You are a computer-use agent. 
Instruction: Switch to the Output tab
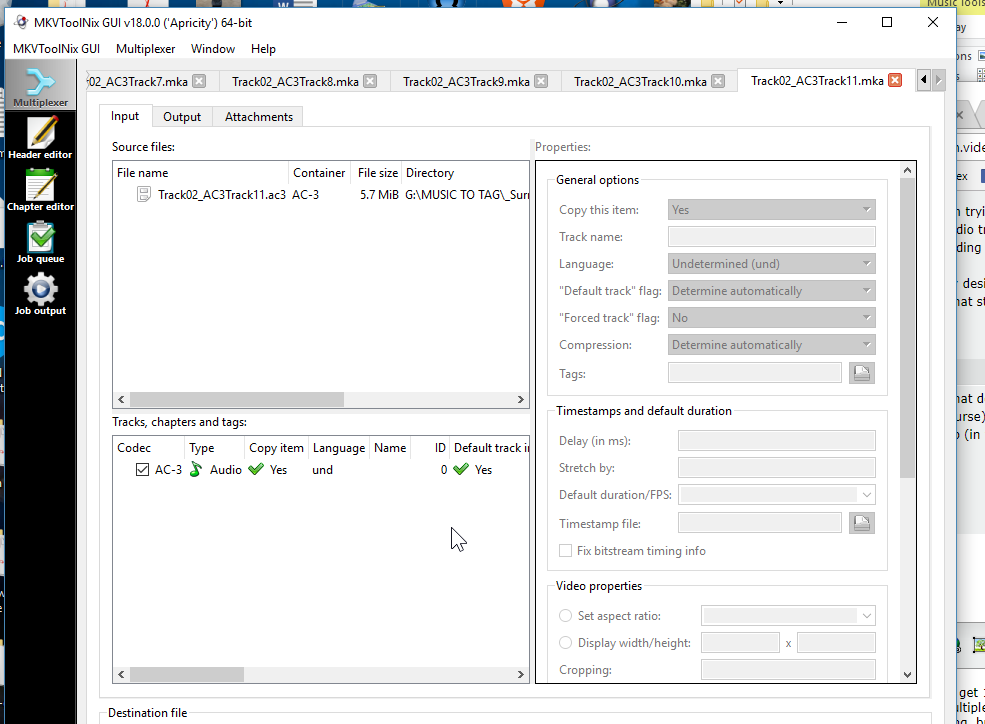182,117
